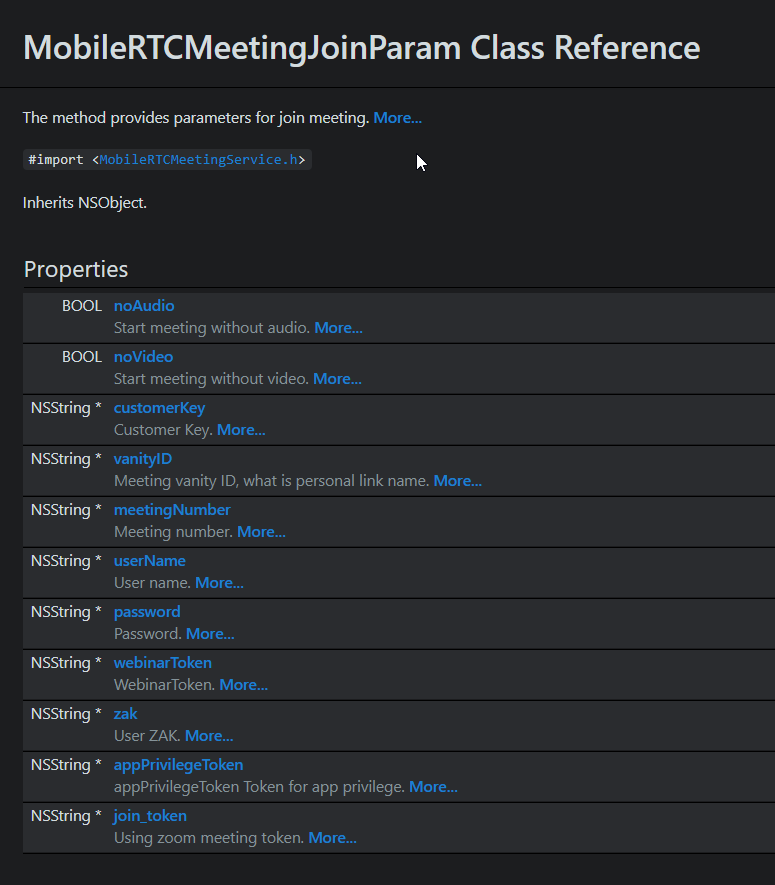The image size is (775, 885).
Task: Click More next to 'Start meeting without audio'
Action: tap(338, 328)
